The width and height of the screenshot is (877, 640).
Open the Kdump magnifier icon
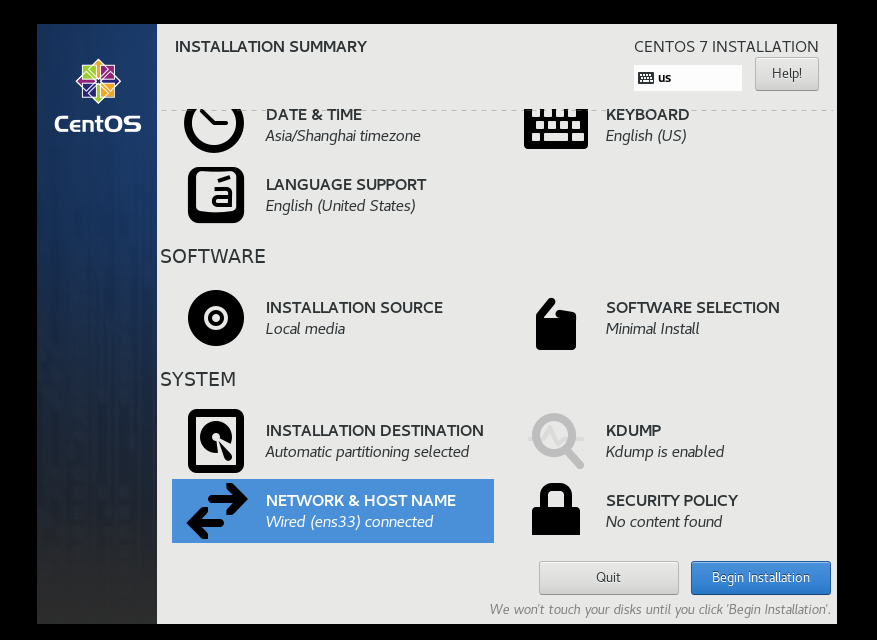[557, 441]
